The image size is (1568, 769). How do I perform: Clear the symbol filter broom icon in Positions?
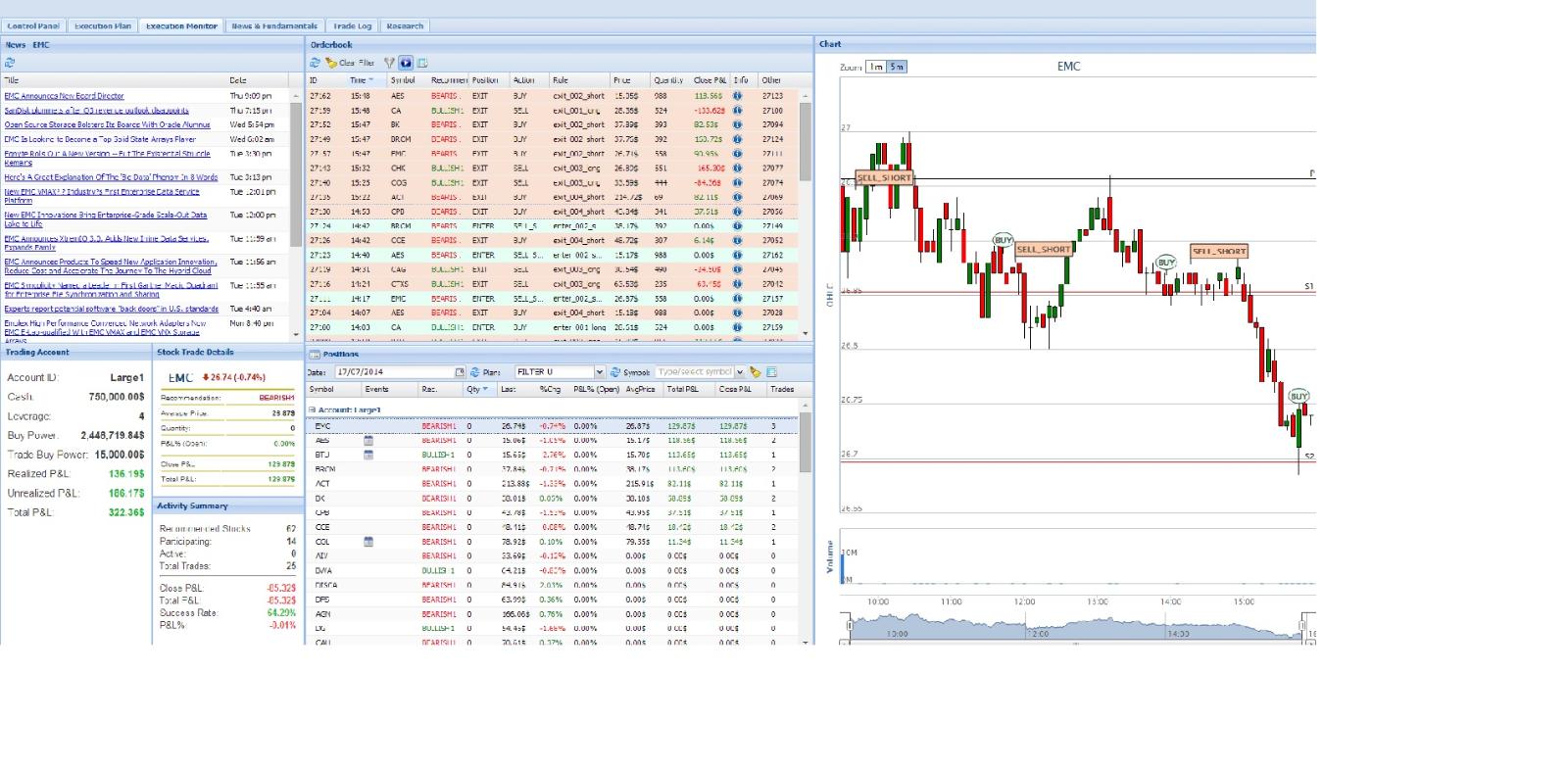[755, 372]
